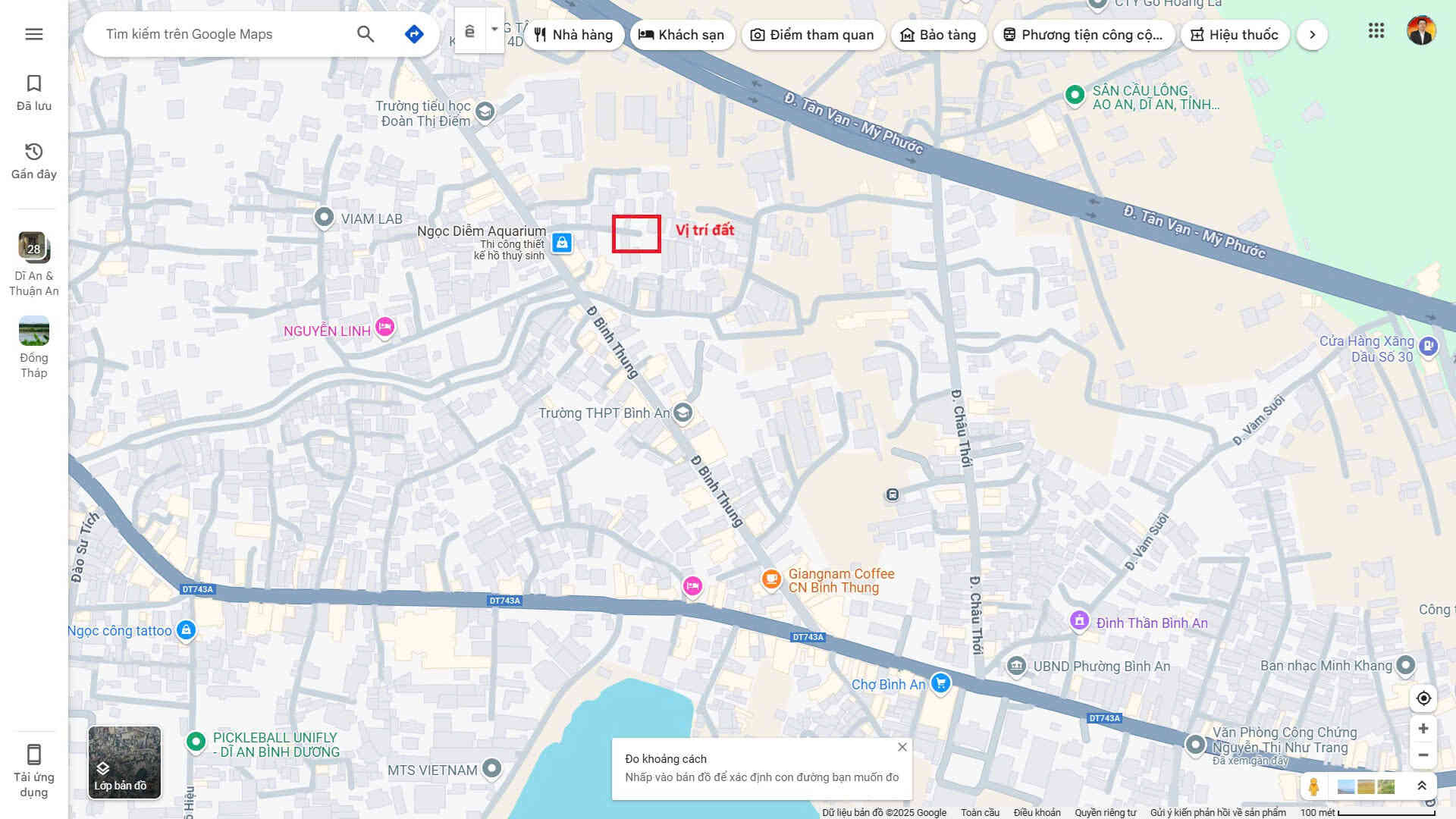Click the blue Directions icon
Image resolution: width=1456 pixels, height=819 pixels.
(414, 34)
